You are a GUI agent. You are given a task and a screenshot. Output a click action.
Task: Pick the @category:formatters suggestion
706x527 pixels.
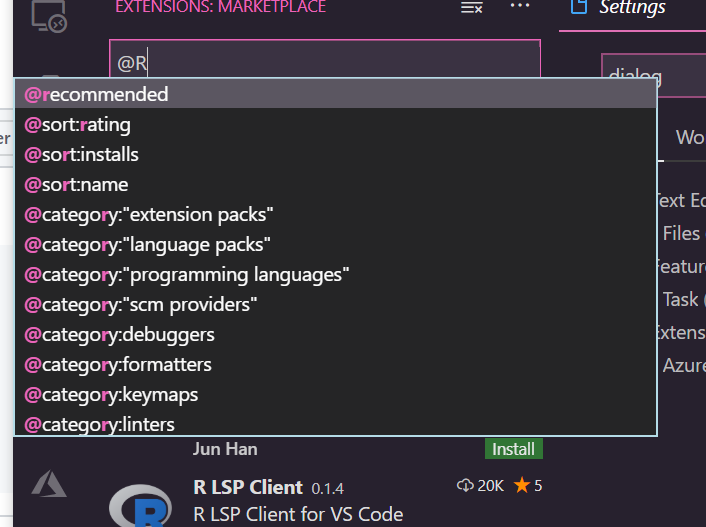pos(335,364)
